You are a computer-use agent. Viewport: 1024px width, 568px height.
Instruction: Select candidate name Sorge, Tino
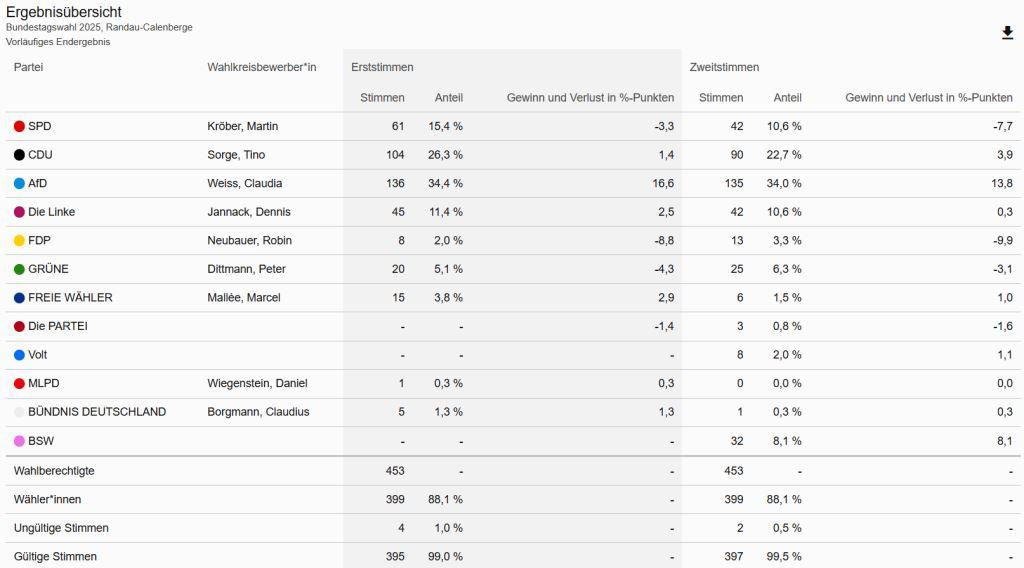tap(235, 155)
